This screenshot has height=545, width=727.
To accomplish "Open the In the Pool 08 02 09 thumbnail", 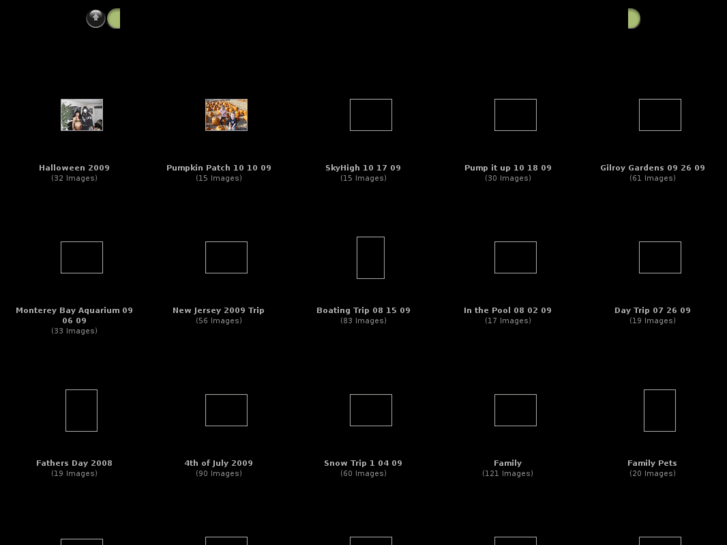I will (516, 257).
